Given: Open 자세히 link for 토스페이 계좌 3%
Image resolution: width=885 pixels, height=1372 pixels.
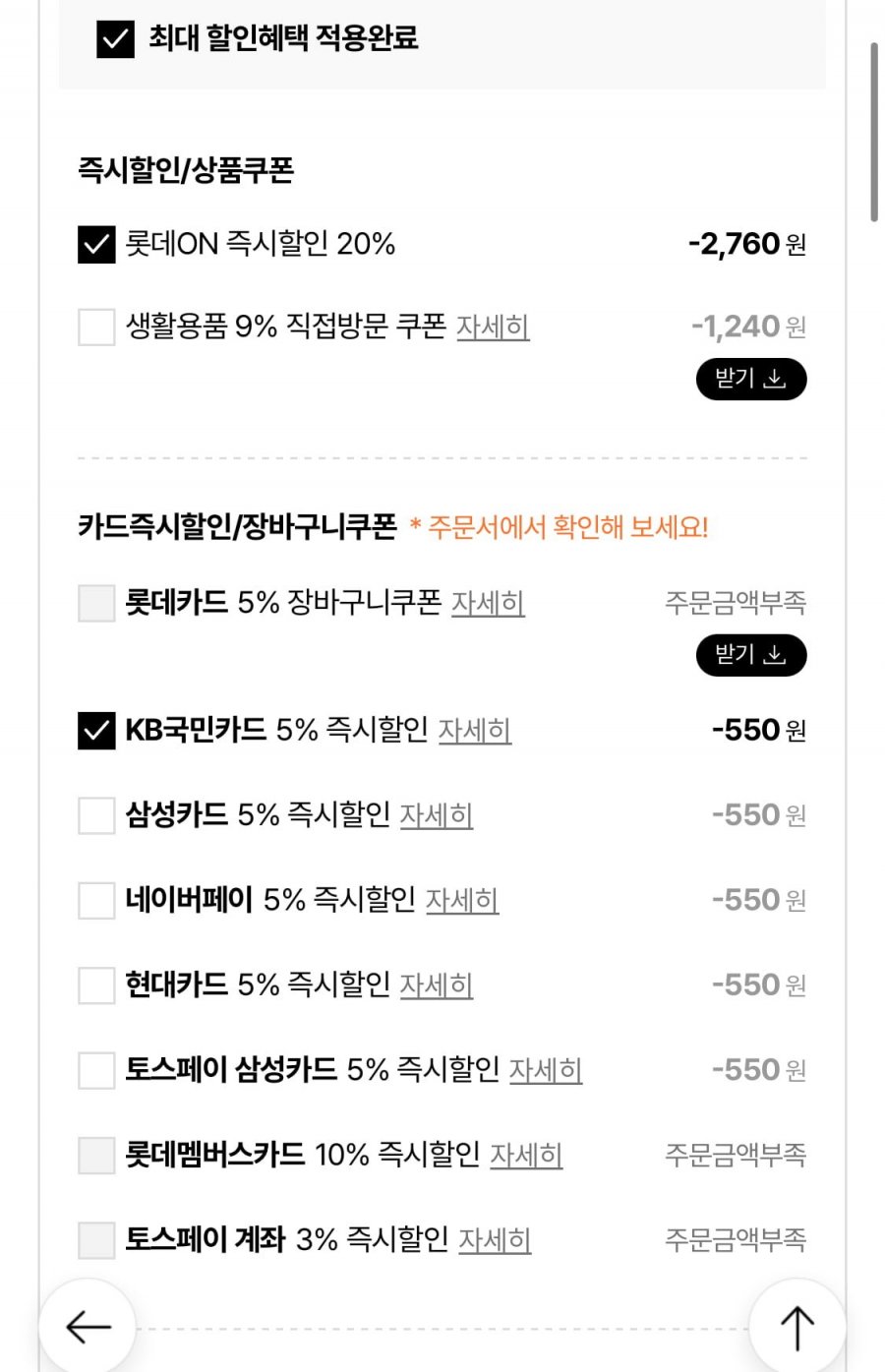Looking at the screenshot, I should (x=495, y=1239).
